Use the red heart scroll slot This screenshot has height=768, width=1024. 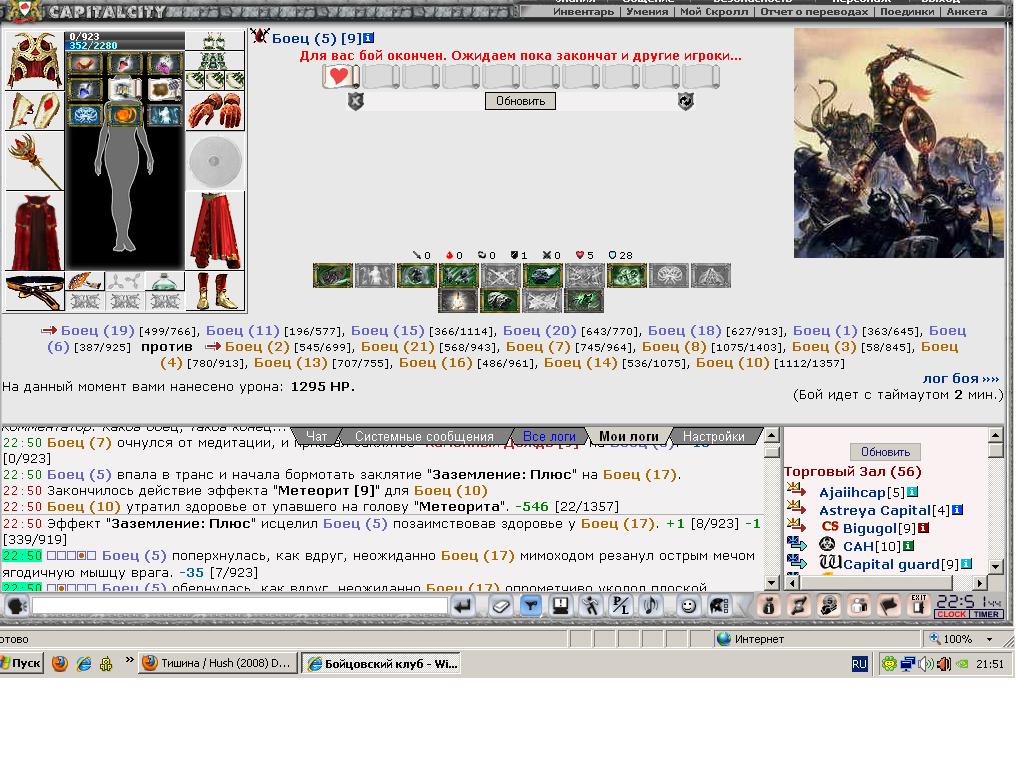340,76
